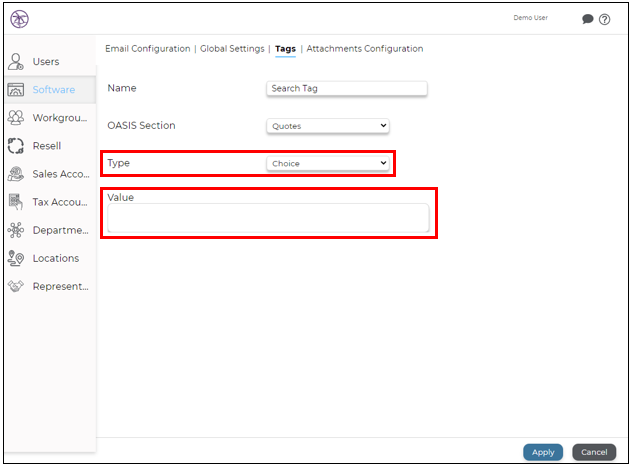Open the Locations sidebar icon
Image resolution: width=634 pixels, height=469 pixels.
(16, 258)
